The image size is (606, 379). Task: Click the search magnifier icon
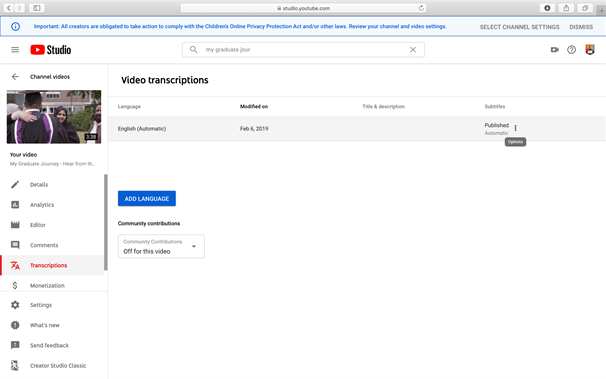click(x=194, y=49)
